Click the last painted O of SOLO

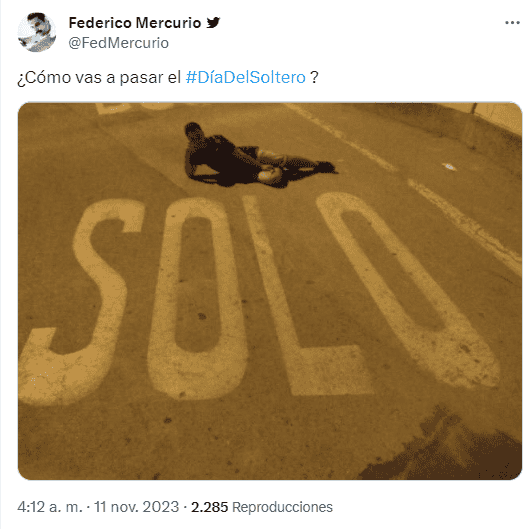(407, 290)
